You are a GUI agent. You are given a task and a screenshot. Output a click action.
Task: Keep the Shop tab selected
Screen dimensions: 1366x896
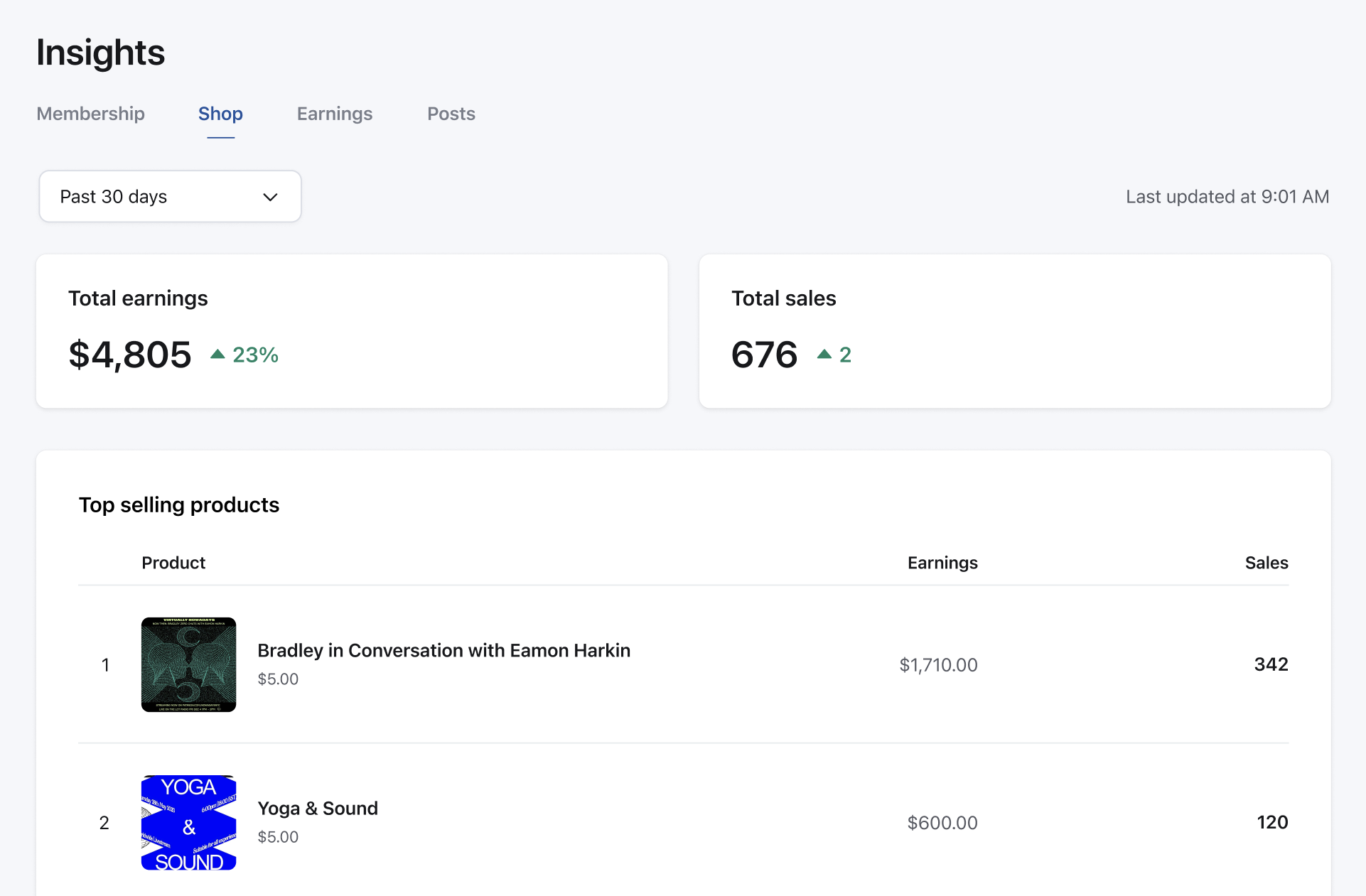(220, 114)
